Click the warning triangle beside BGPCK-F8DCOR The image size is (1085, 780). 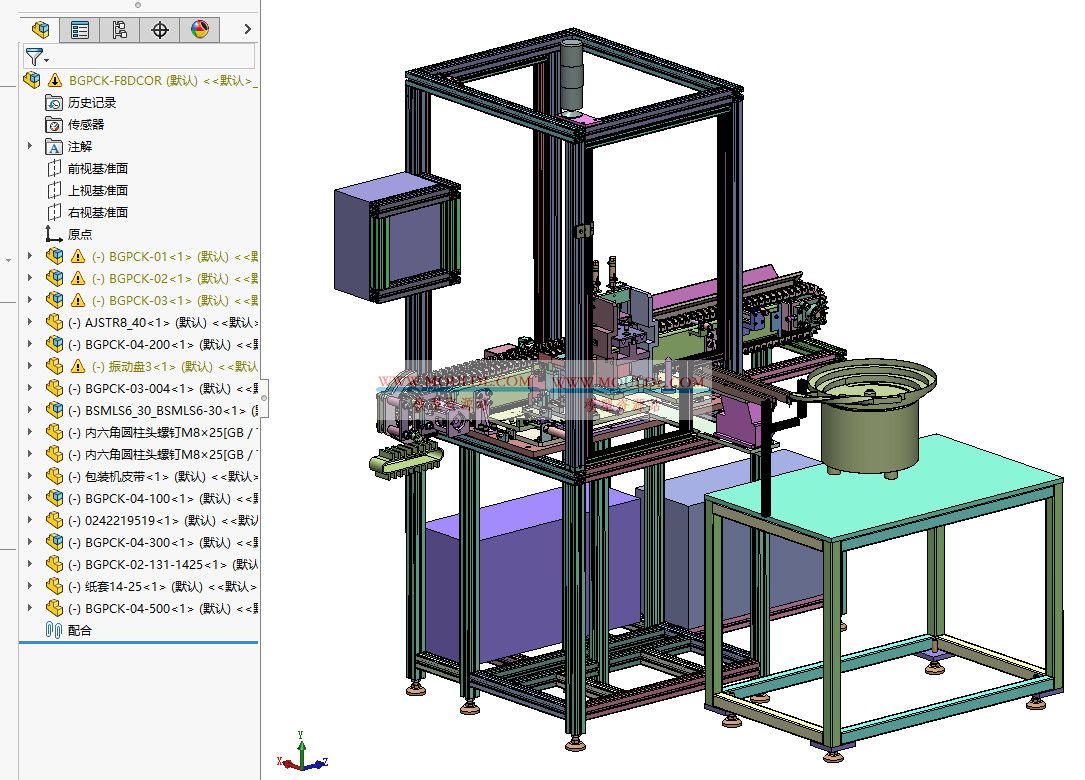pos(53,80)
